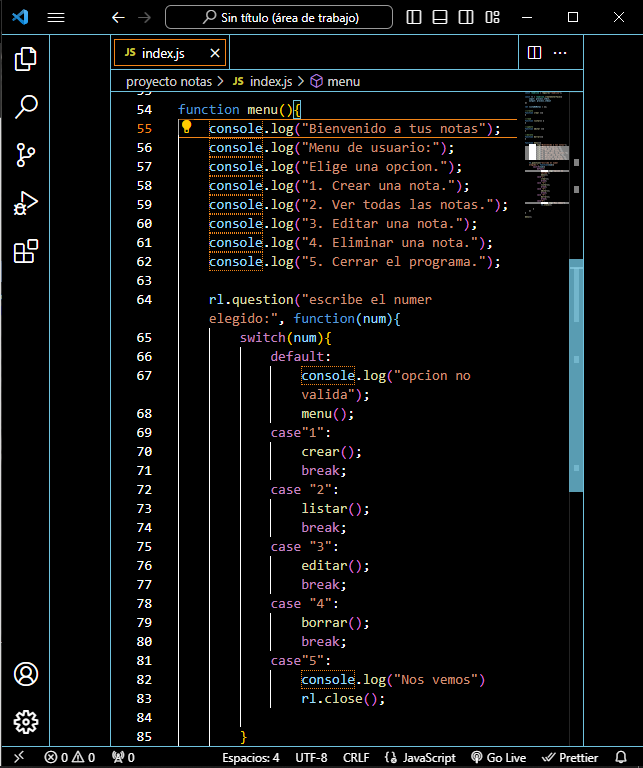Start the Go Live server
The width and height of the screenshot is (643, 768).
[x=499, y=758]
